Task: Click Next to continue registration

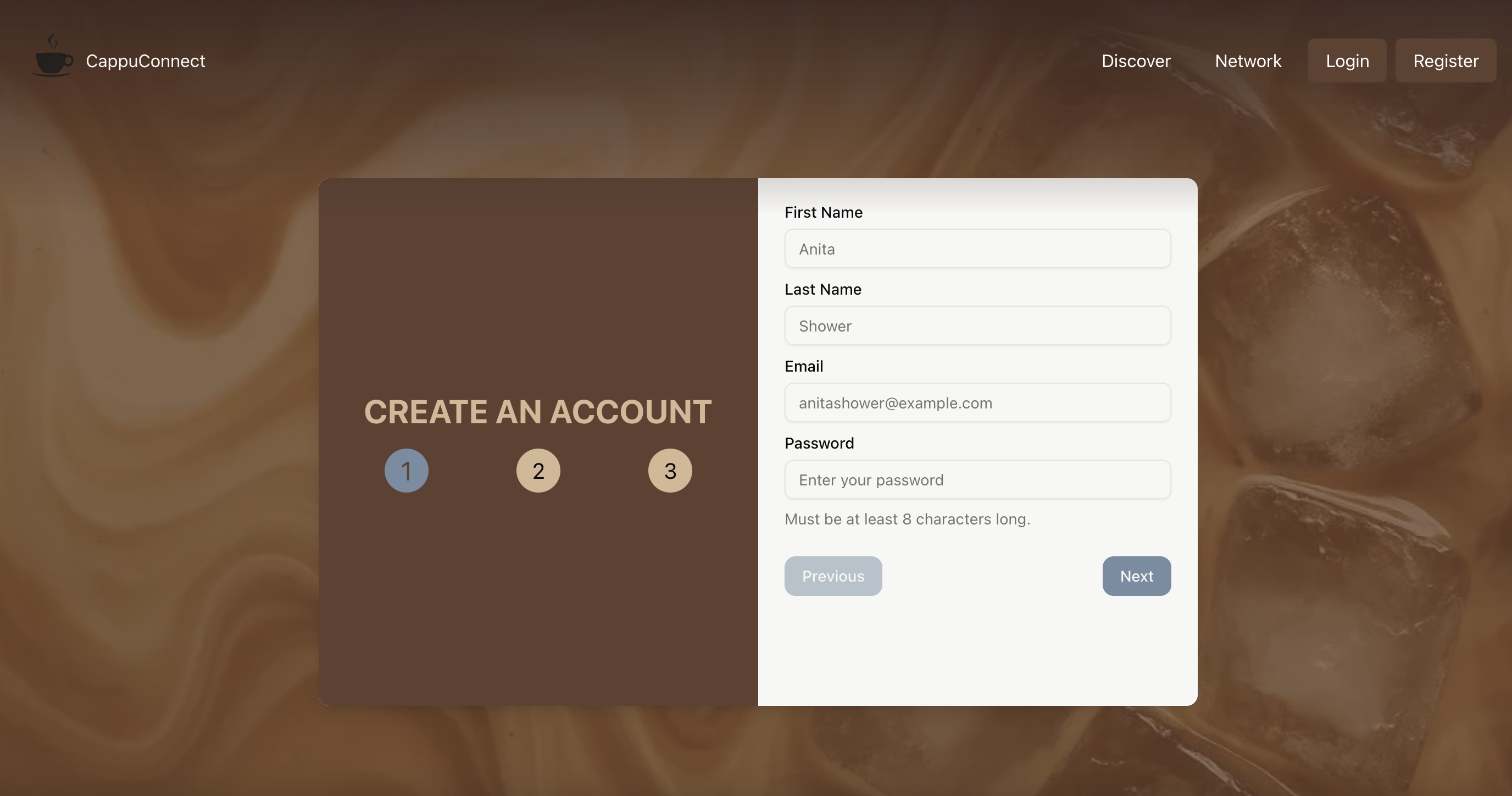Action: point(1136,576)
